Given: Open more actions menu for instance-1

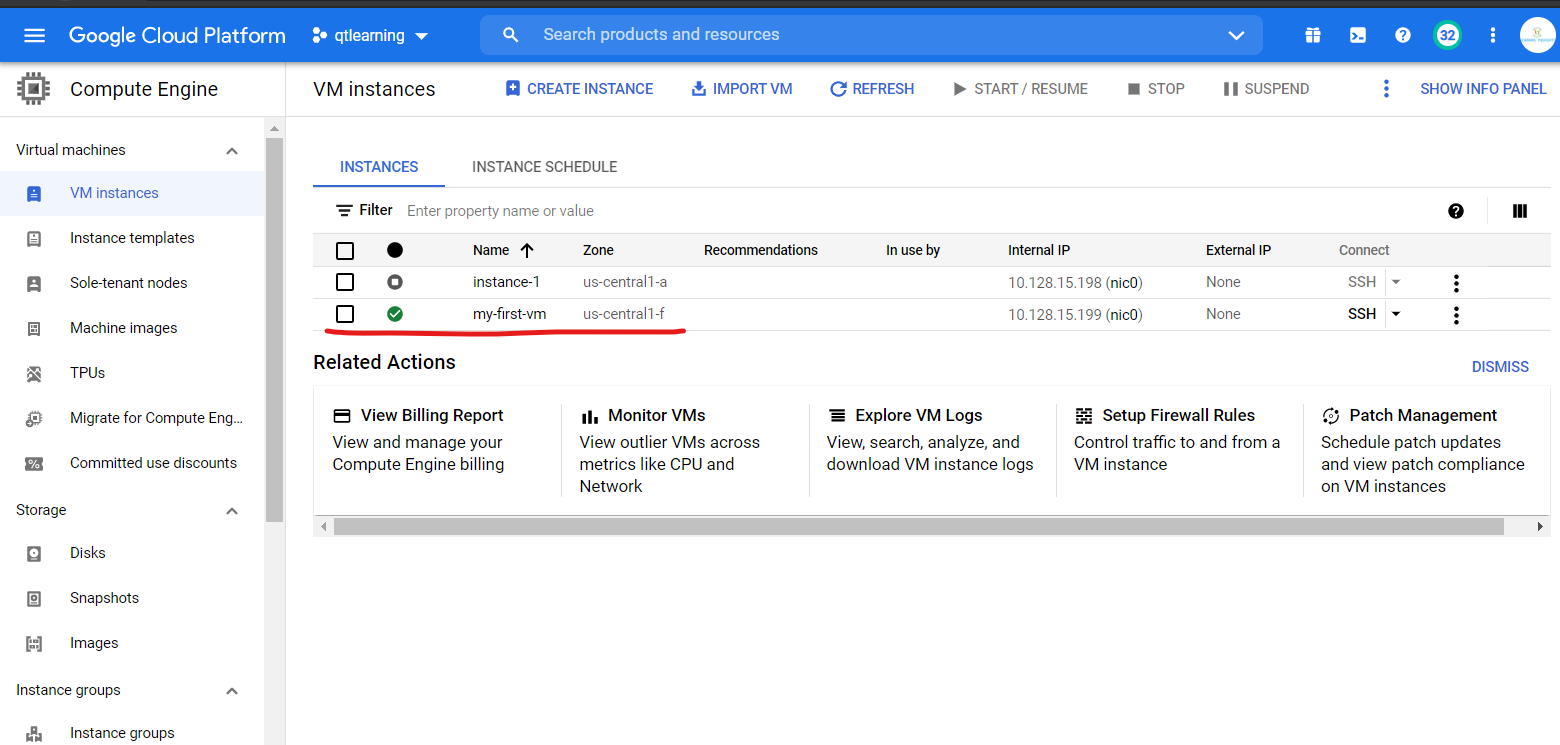Looking at the screenshot, I should point(1456,283).
